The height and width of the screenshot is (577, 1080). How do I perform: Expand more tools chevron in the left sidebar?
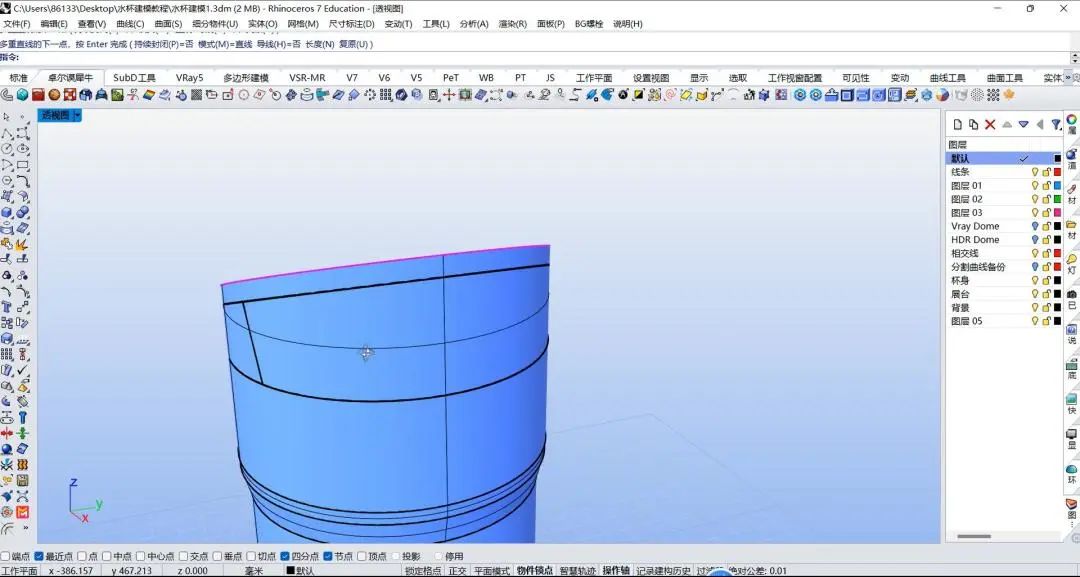[25, 528]
